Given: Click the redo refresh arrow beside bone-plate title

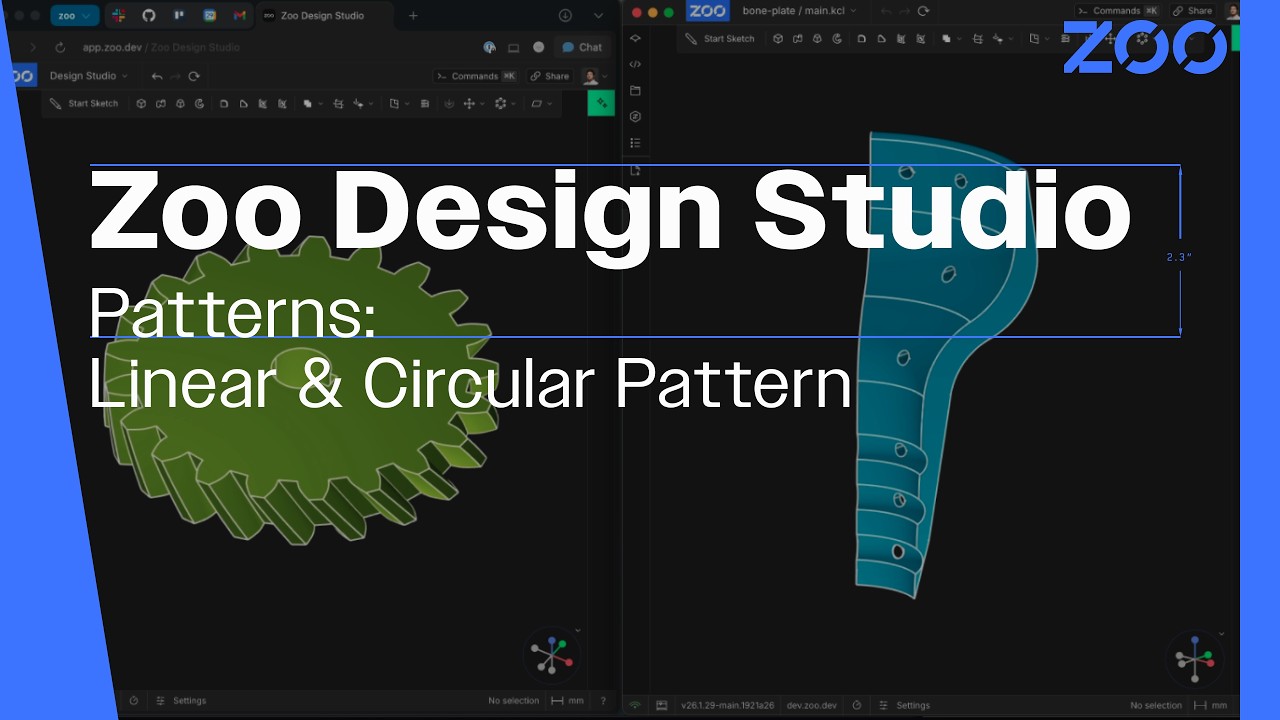Looking at the screenshot, I should pyautogui.click(x=923, y=11).
